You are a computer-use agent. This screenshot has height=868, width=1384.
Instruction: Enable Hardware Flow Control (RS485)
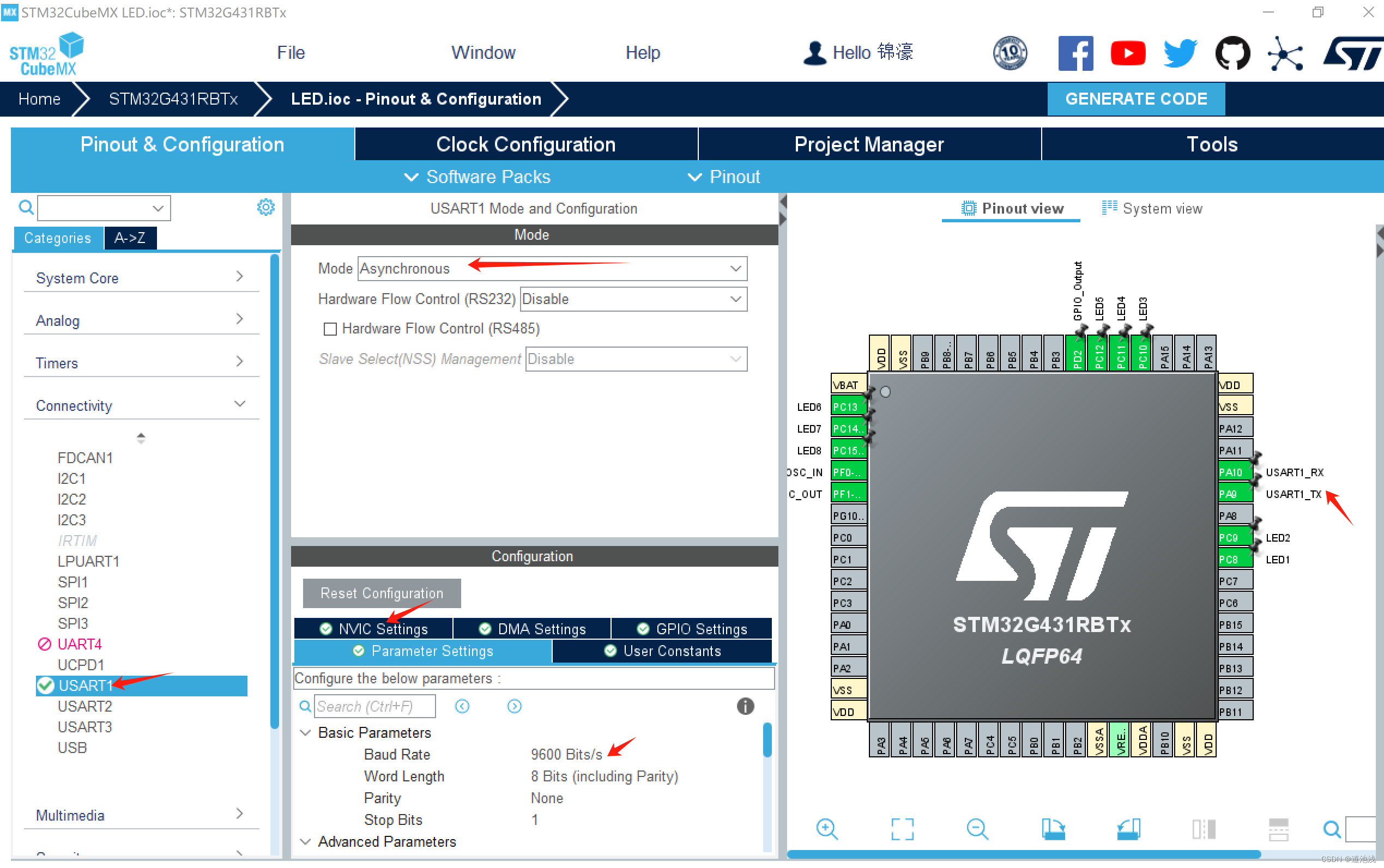(x=330, y=329)
